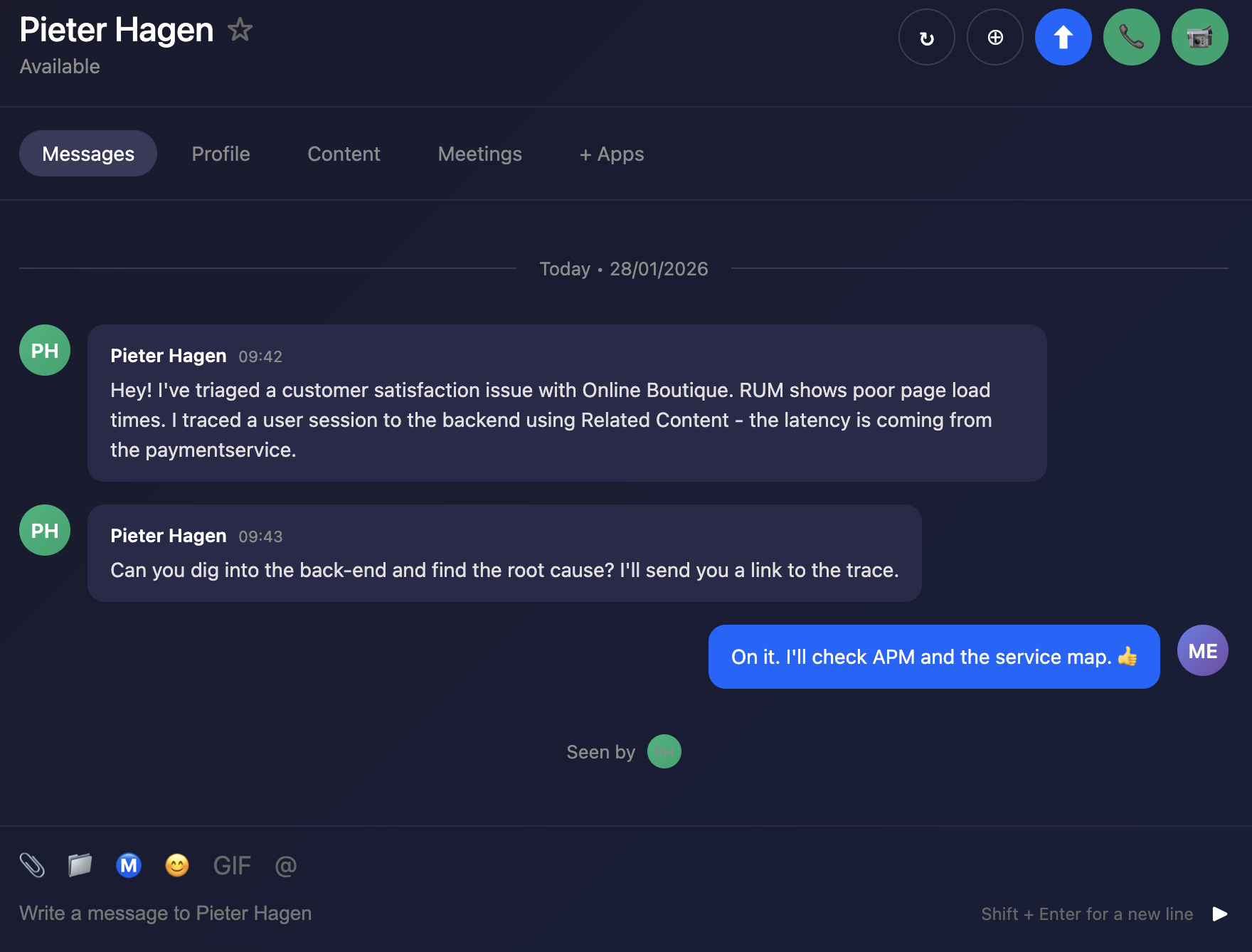Click the circled plus add icon

[x=994, y=38]
